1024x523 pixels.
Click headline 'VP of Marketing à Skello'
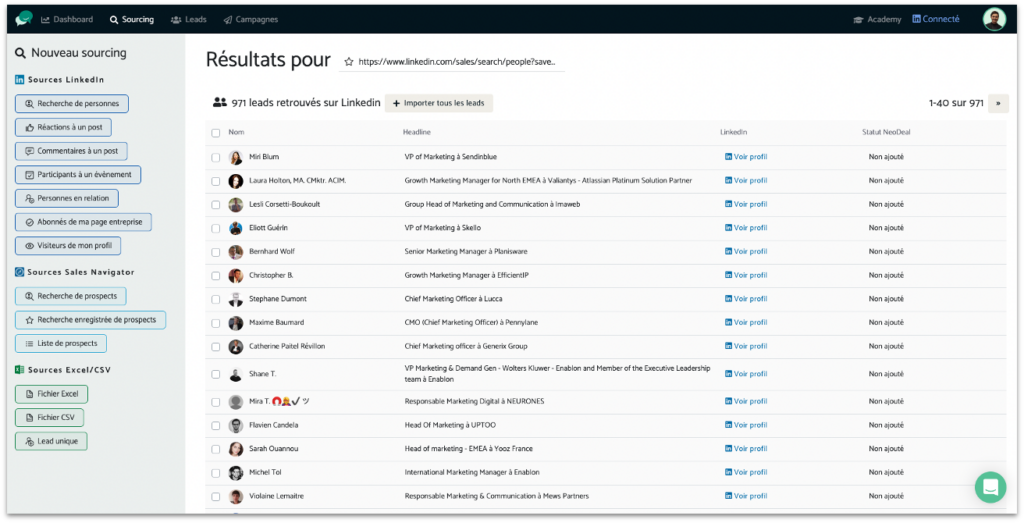click(x=443, y=228)
